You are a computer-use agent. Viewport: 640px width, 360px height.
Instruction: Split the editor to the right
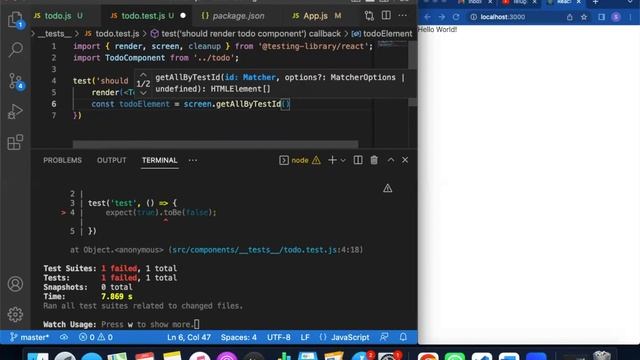[386, 16]
